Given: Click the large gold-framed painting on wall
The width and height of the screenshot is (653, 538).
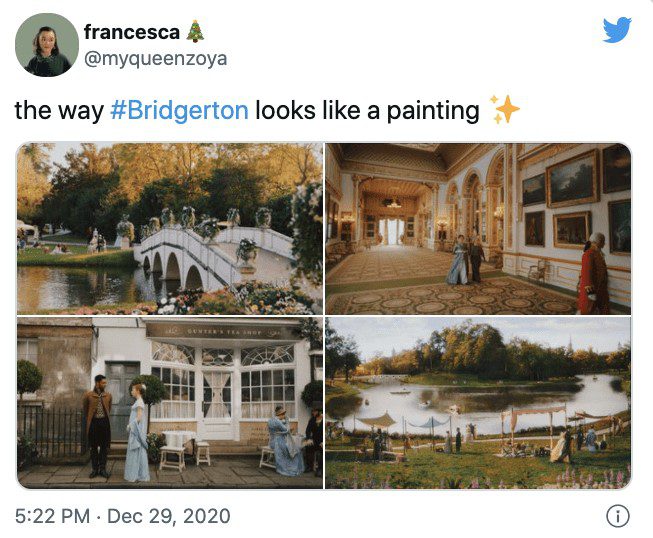Looking at the screenshot, I should tap(573, 179).
